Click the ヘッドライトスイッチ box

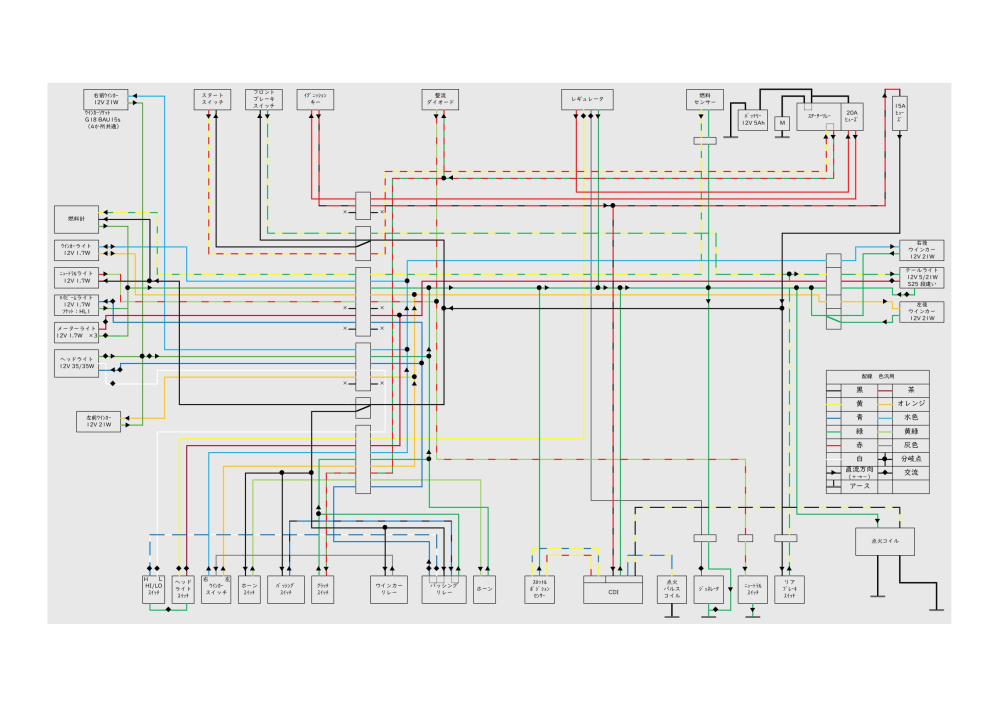(183, 590)
